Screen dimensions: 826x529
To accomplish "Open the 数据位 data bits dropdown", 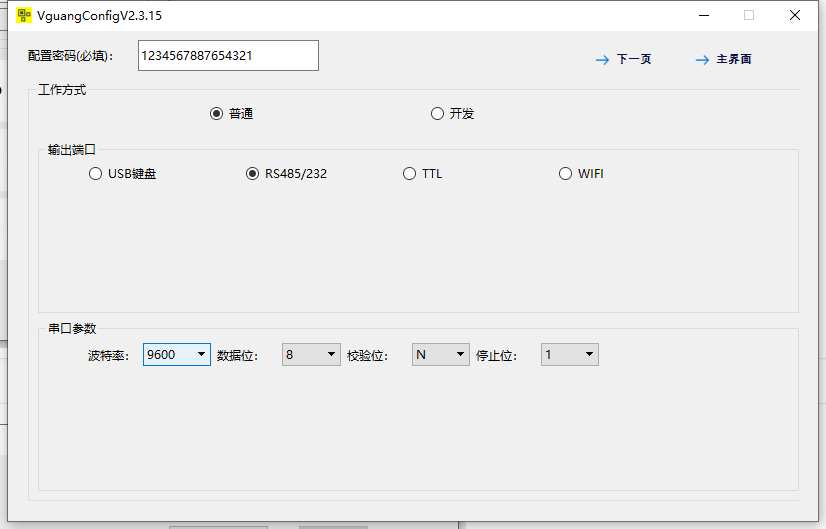I will (311, 355).
